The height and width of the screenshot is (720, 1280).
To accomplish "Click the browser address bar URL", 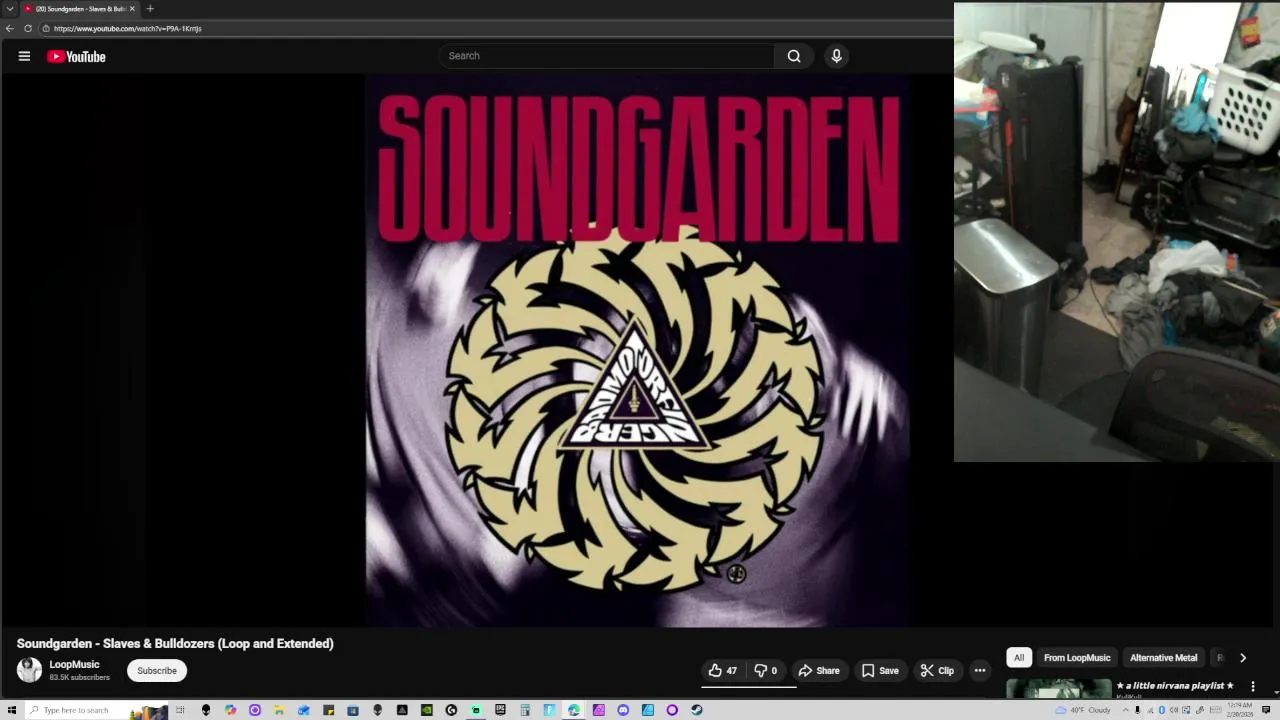I will tap(127, 28).
